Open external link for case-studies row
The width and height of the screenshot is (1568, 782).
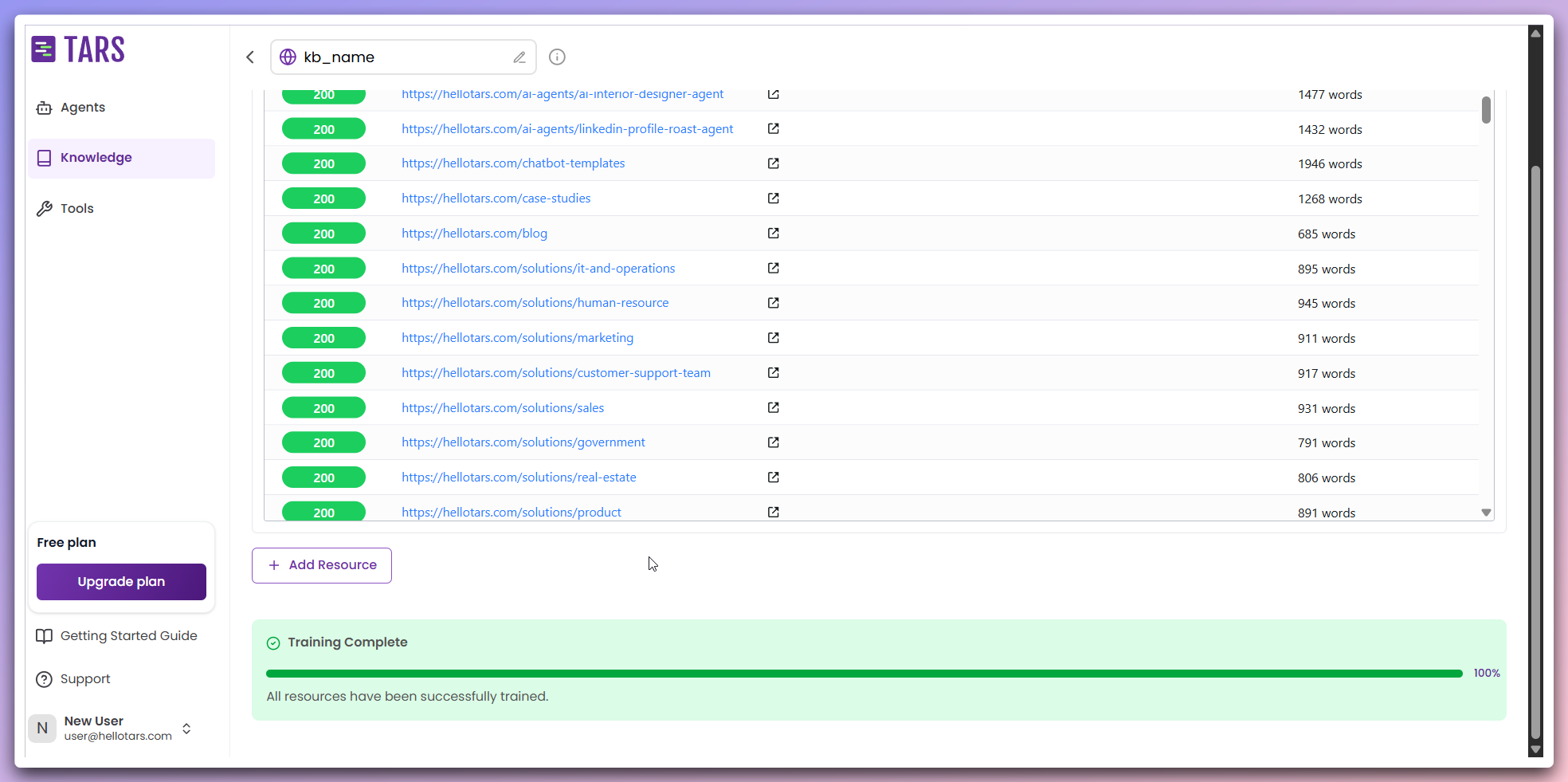pos(773,198)
